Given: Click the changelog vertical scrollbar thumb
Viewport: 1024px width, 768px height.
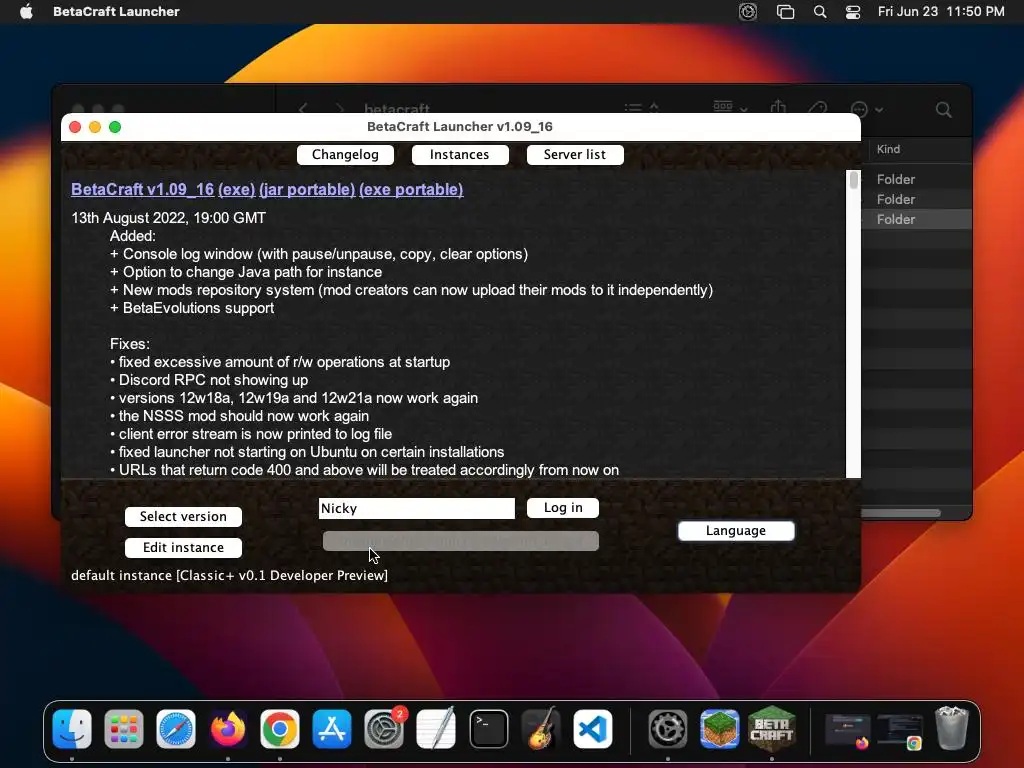Looking at the screenshot, I should tap(854, 180).
